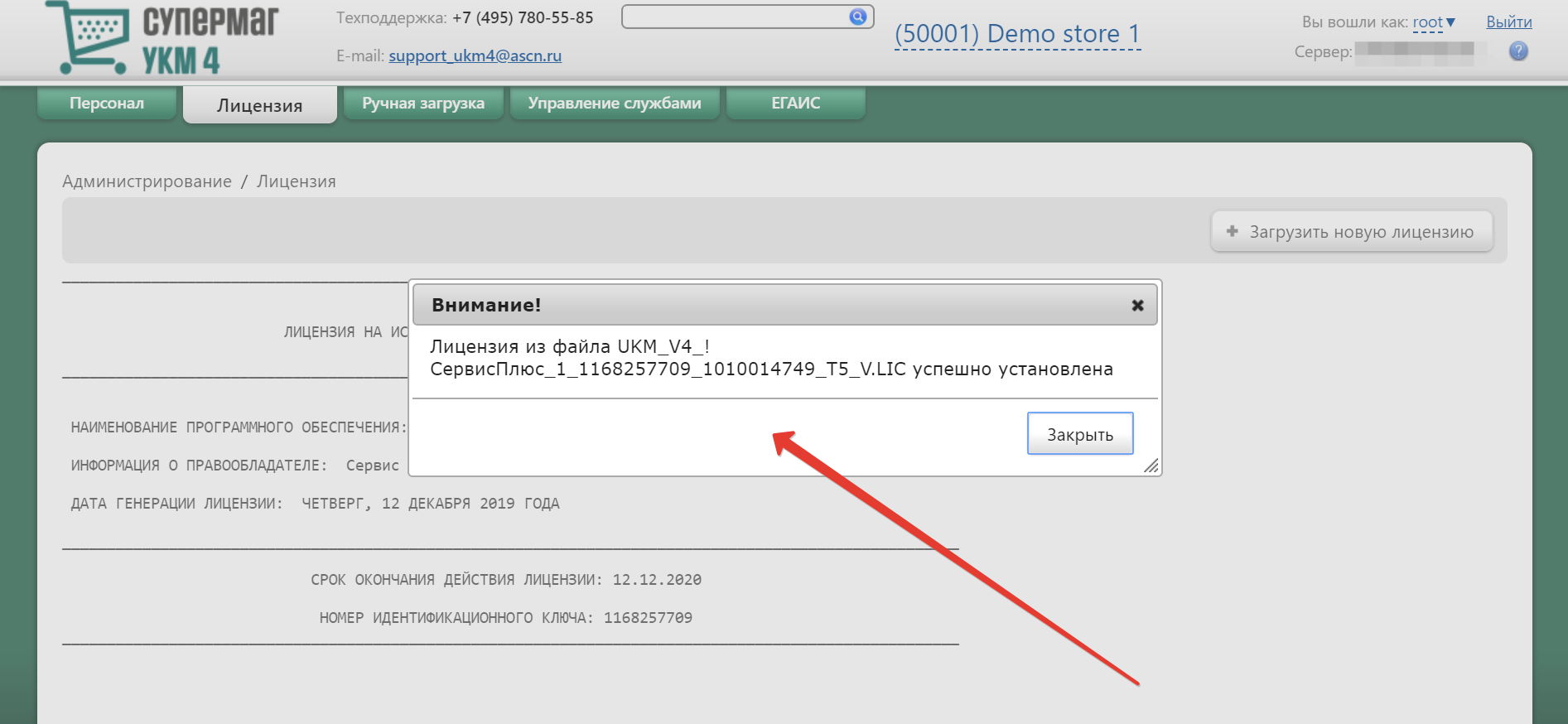Click the Сервер label in the header
Viewport: 1568px width, 724px height.
click(1323, 51)
